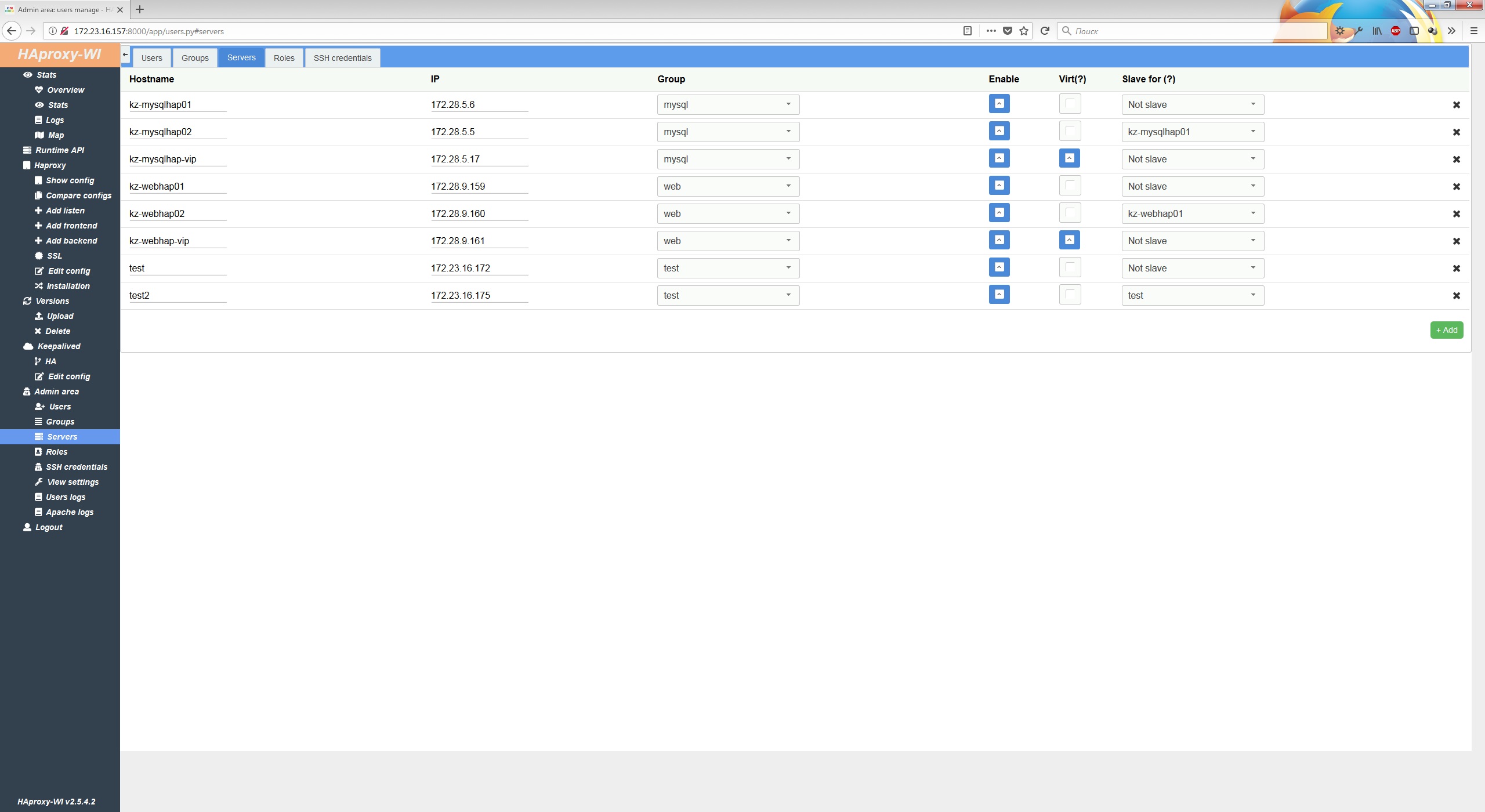Screen dimensions: 1485x812
Task: Click Logout in the sidebar
Action: pos(49,527)
